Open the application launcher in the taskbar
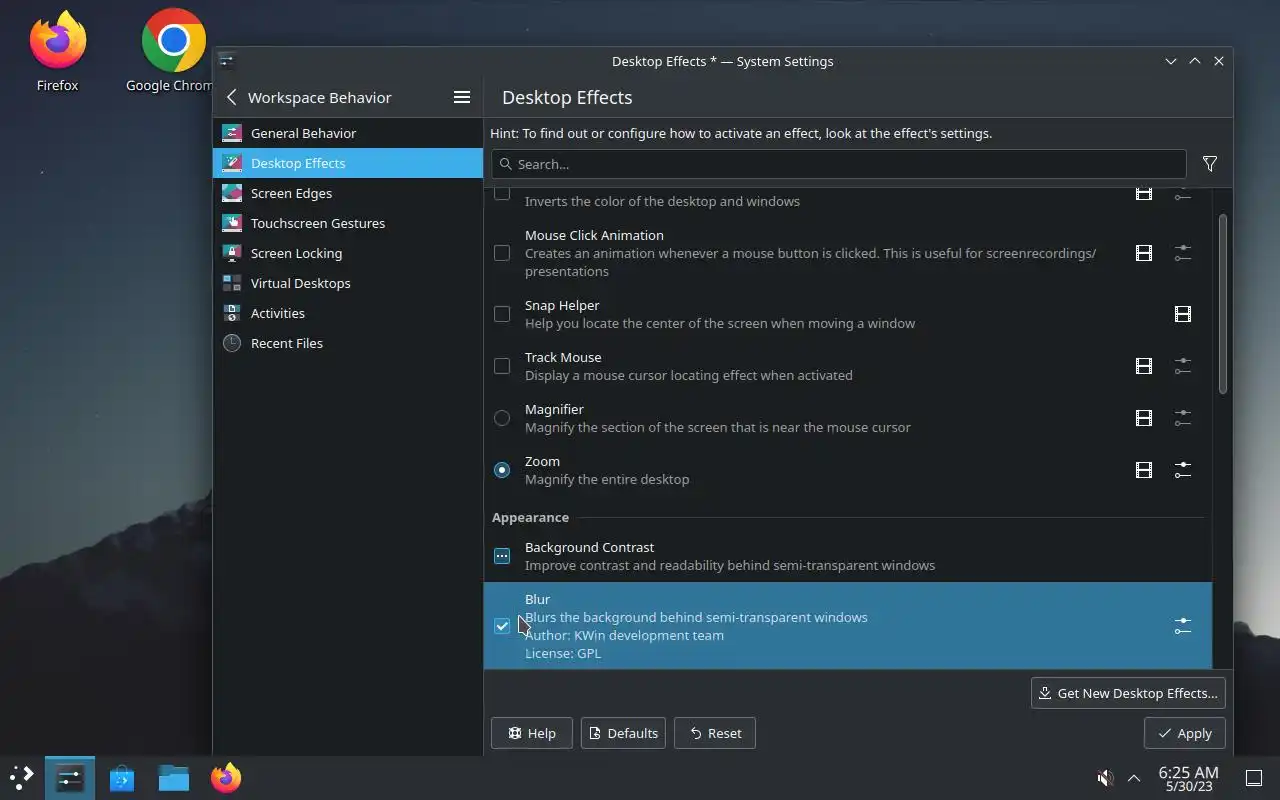1280x800 pixels. click(21, 777)
